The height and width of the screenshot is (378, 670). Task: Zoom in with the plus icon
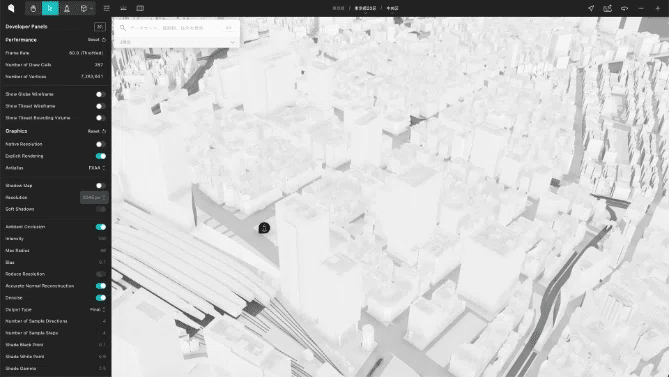(x=658, y=8)
